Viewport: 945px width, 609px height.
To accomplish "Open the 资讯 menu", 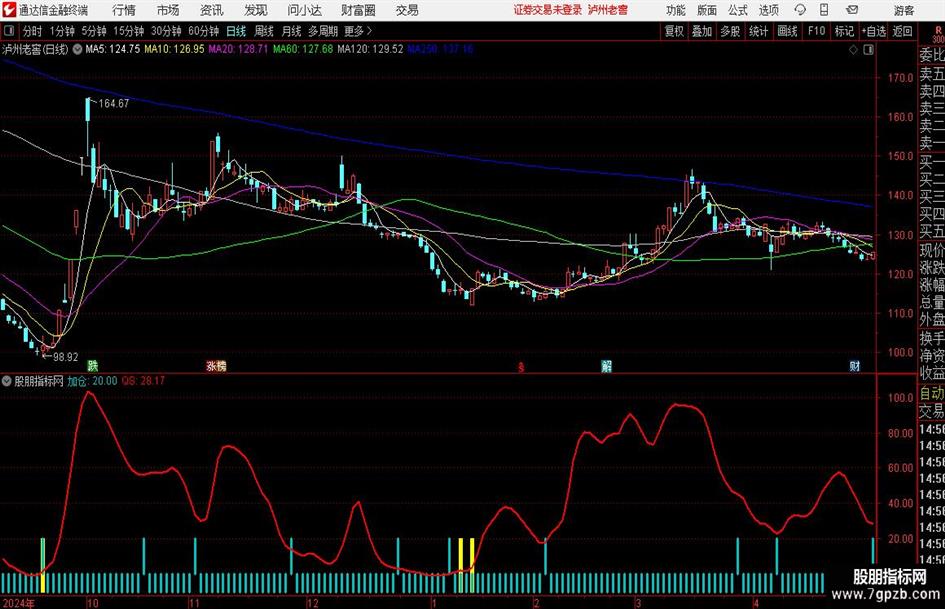I will pyautogui.click(x=212, y=10).
